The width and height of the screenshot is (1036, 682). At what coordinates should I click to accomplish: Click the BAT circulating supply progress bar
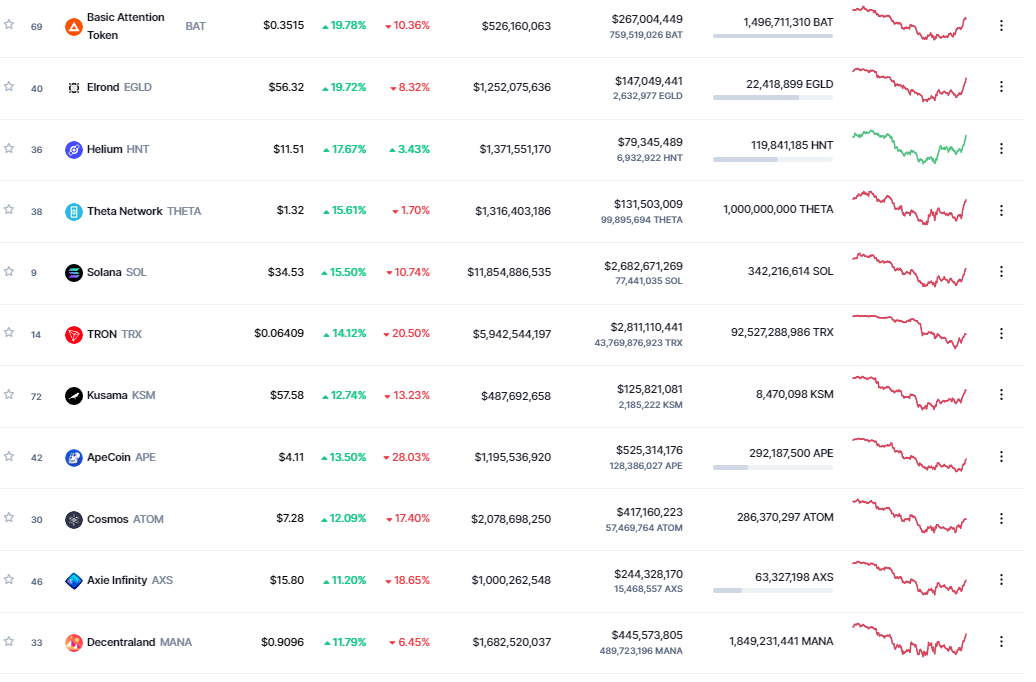pyautogui.click(x=773, y=36)
